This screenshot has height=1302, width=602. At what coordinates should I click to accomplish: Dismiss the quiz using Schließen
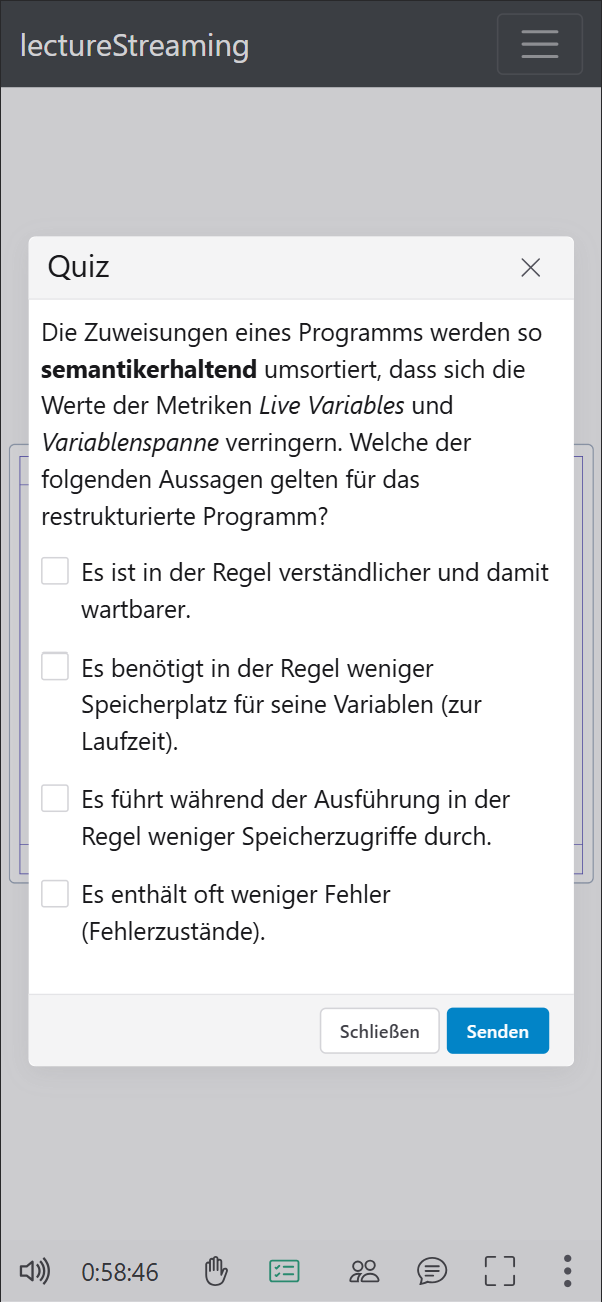pyautogui.click(x=379, y=1030)
